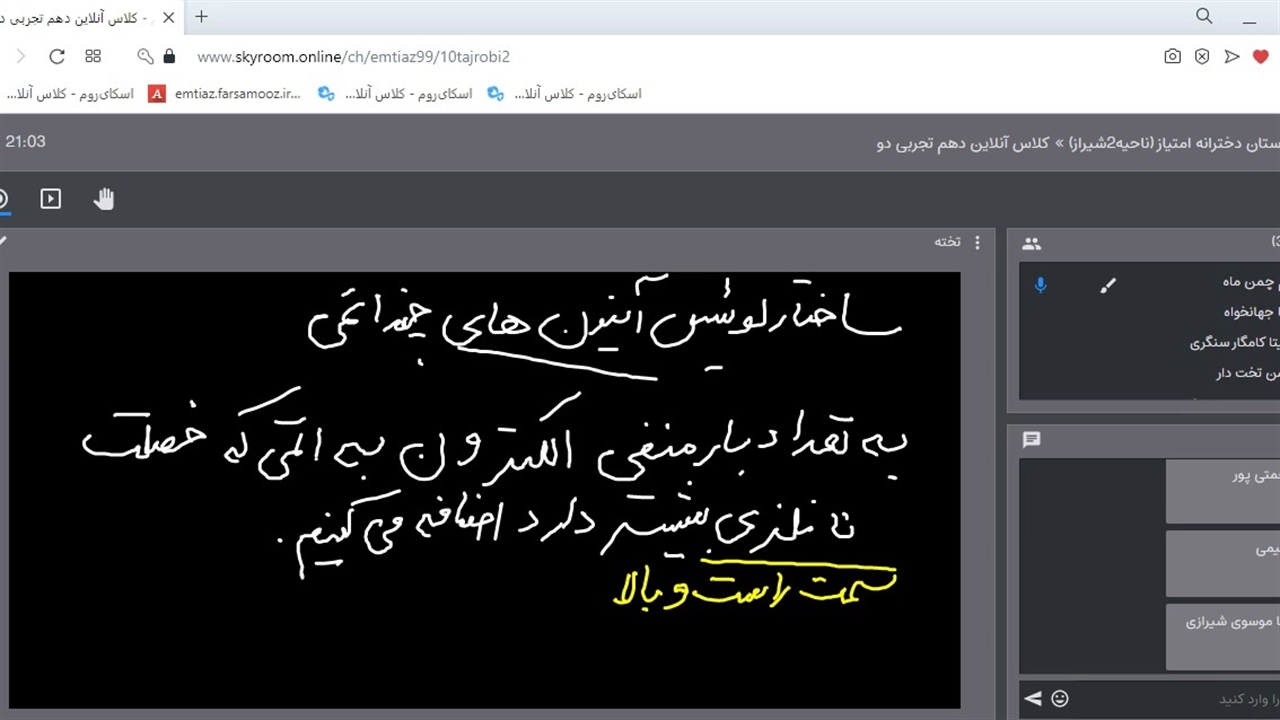Click the chat panel header icon
1280x720 pixels.
point(1032,440)
